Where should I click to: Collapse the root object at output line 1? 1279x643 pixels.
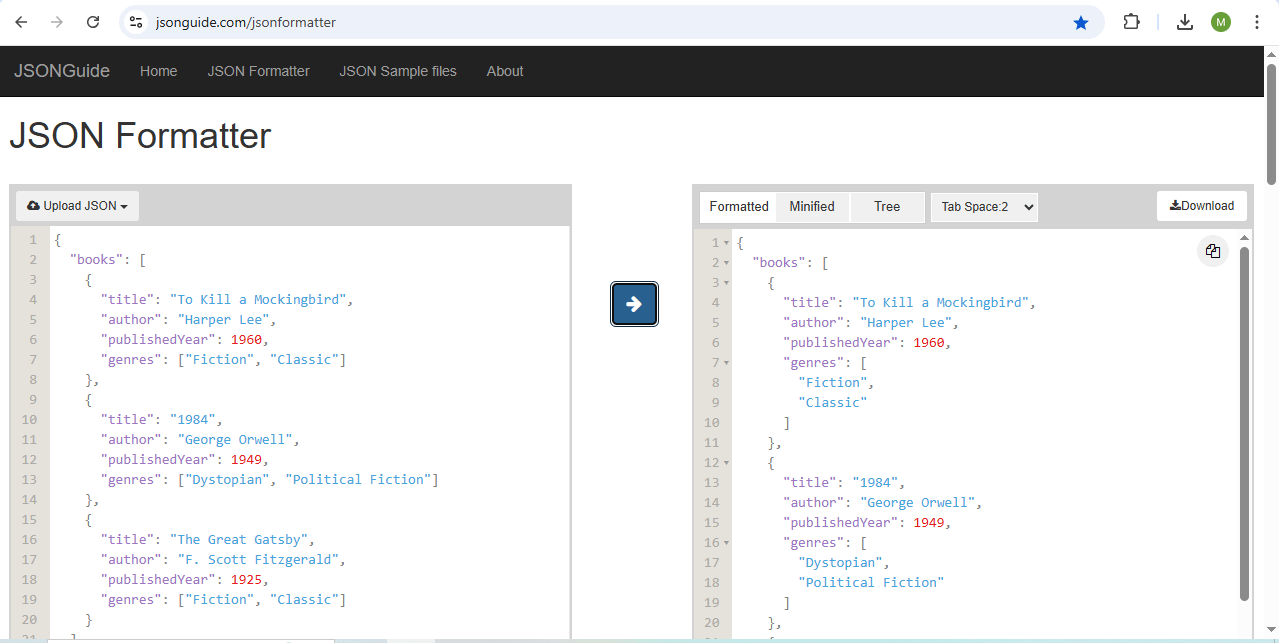(x=726, y=243)
